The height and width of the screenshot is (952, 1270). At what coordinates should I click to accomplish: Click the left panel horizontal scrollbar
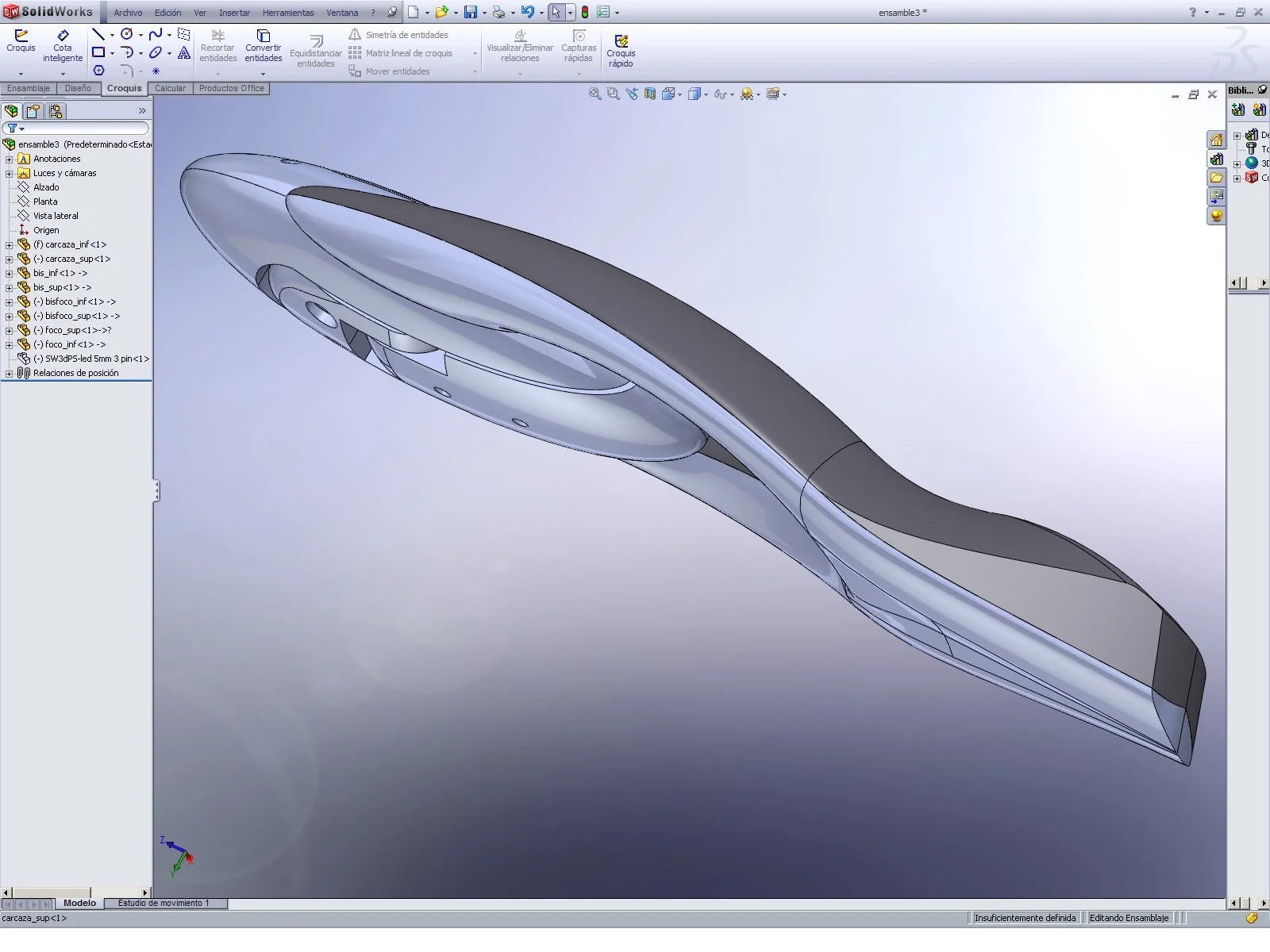[75, 892]
